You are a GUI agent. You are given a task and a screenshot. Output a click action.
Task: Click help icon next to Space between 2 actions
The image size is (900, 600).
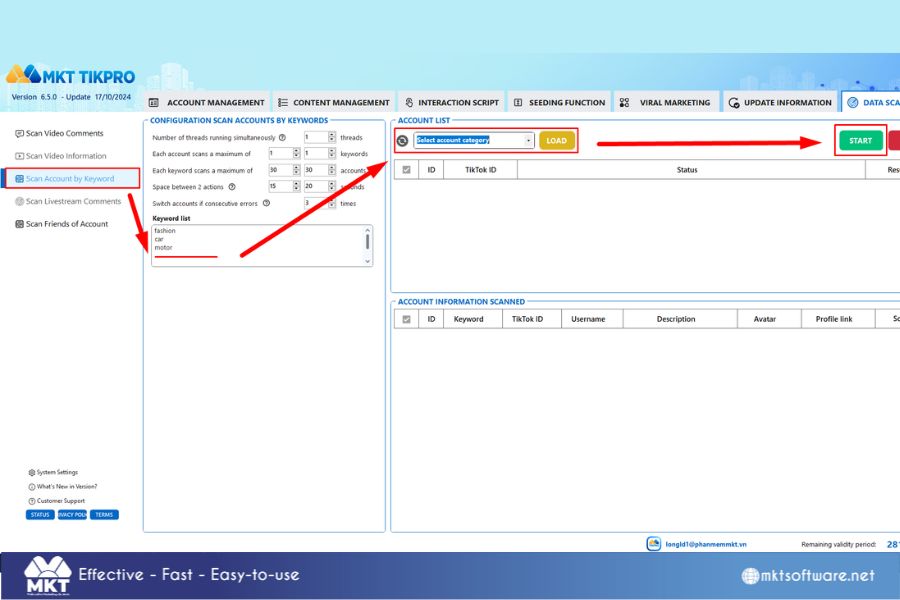[232, 187]
